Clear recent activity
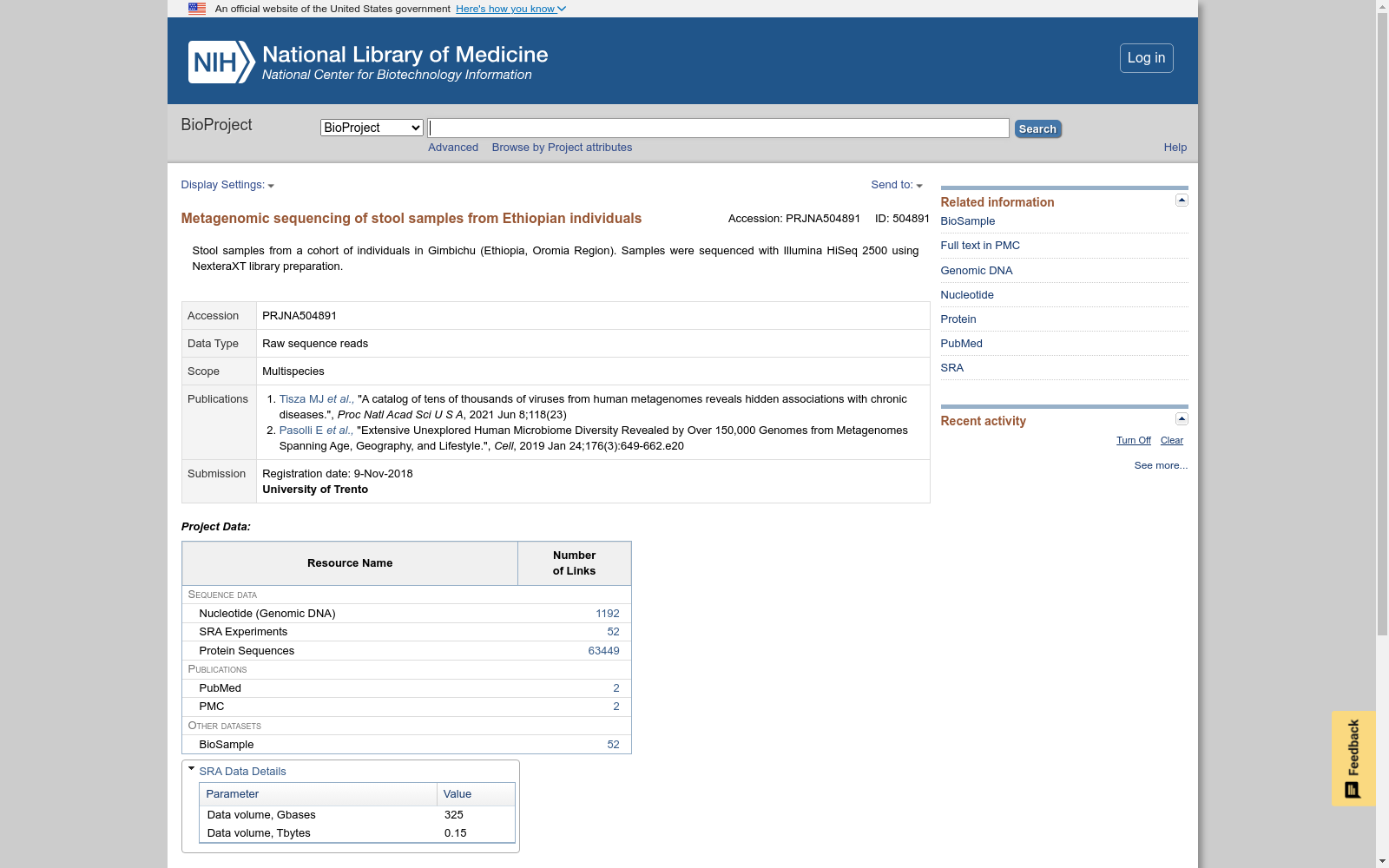Screen dimensions: 1389x868 [1171, 440]
